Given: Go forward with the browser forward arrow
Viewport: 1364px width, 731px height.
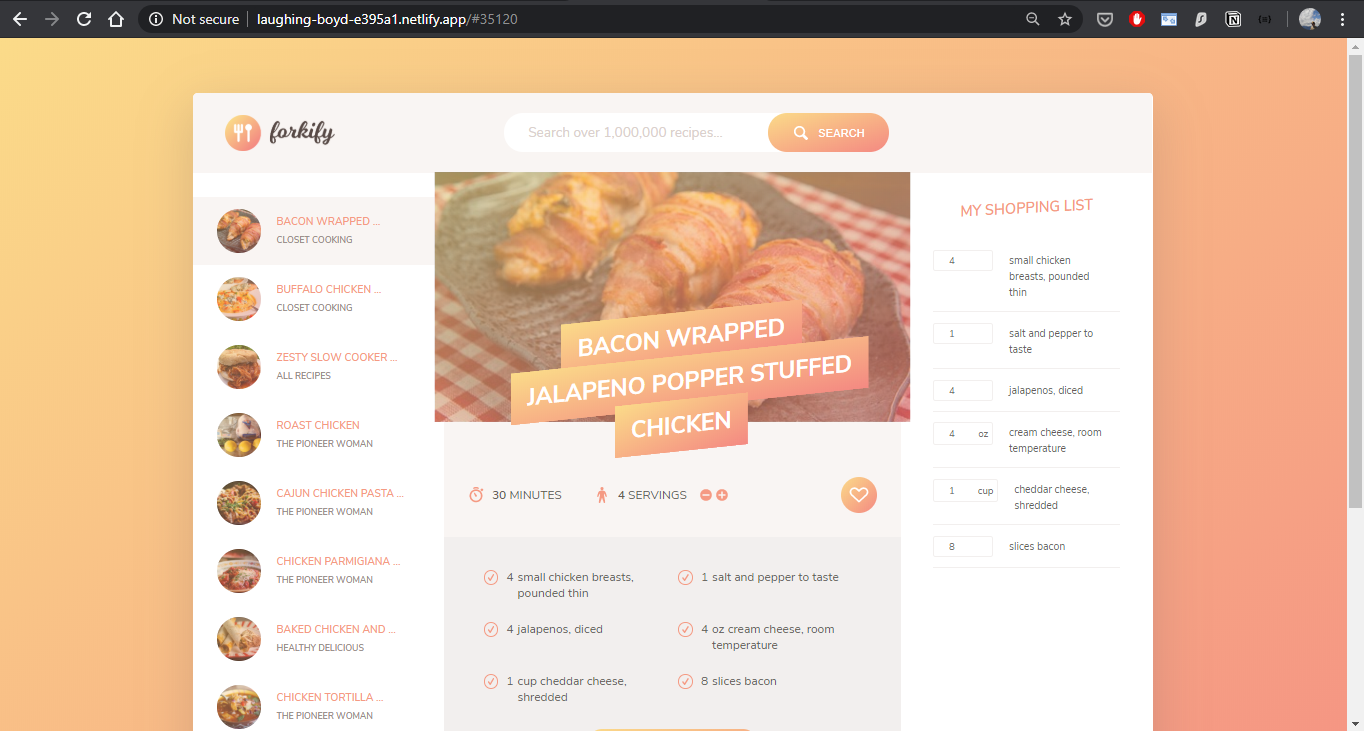Looking at the screenshot, I should 52,19.
